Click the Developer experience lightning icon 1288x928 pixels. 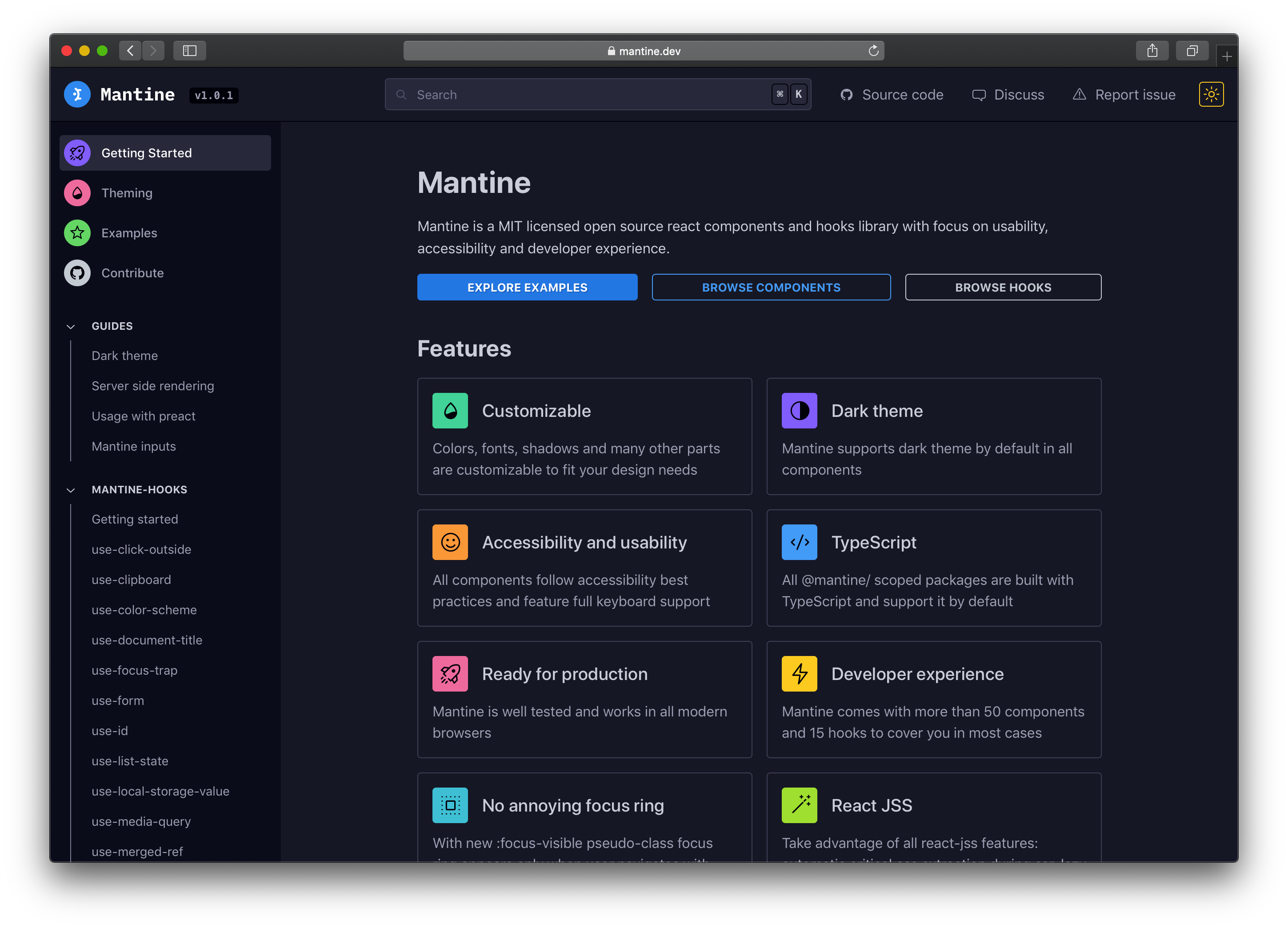(799, 674)
